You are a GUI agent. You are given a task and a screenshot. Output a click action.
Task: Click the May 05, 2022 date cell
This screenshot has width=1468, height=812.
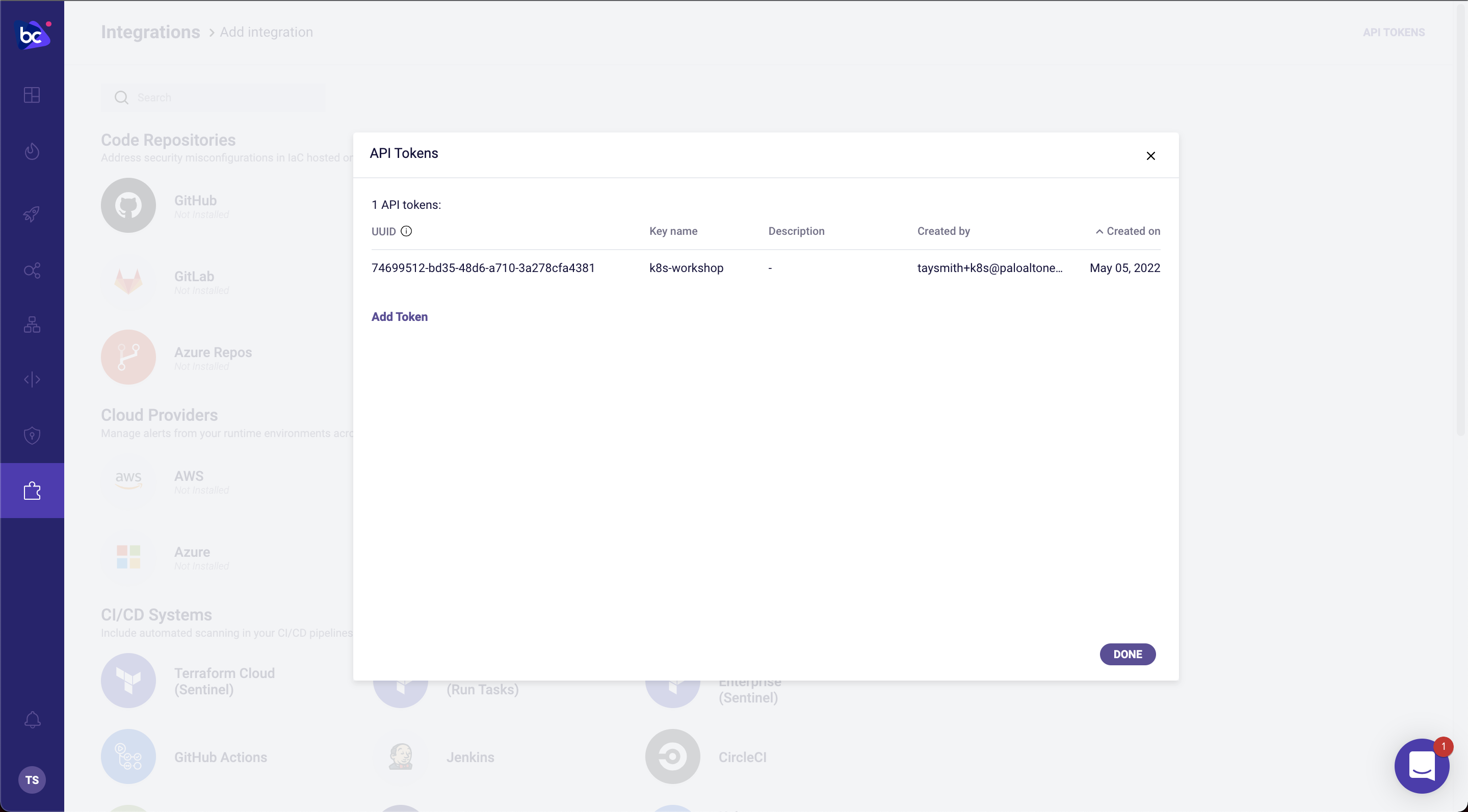click(1125, 268)
